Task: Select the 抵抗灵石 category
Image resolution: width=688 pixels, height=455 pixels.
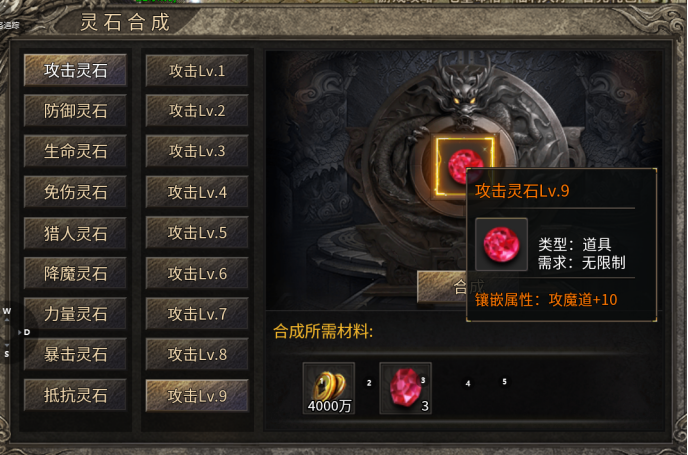Action: tap(75, 395)
